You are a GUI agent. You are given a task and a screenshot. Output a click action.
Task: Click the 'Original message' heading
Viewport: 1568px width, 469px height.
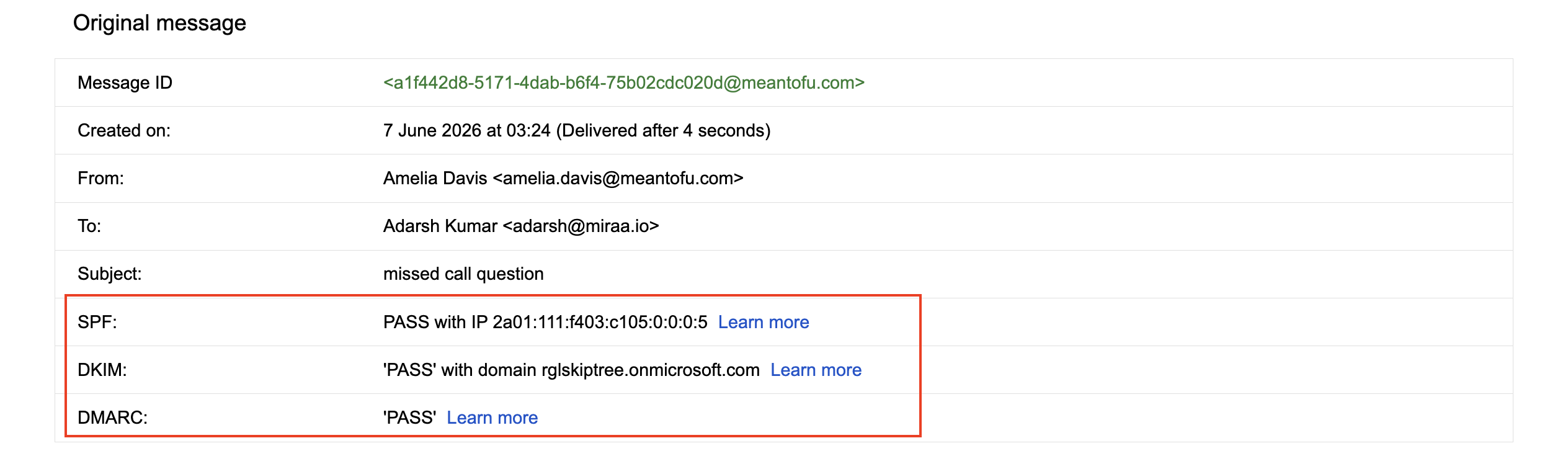159,23
